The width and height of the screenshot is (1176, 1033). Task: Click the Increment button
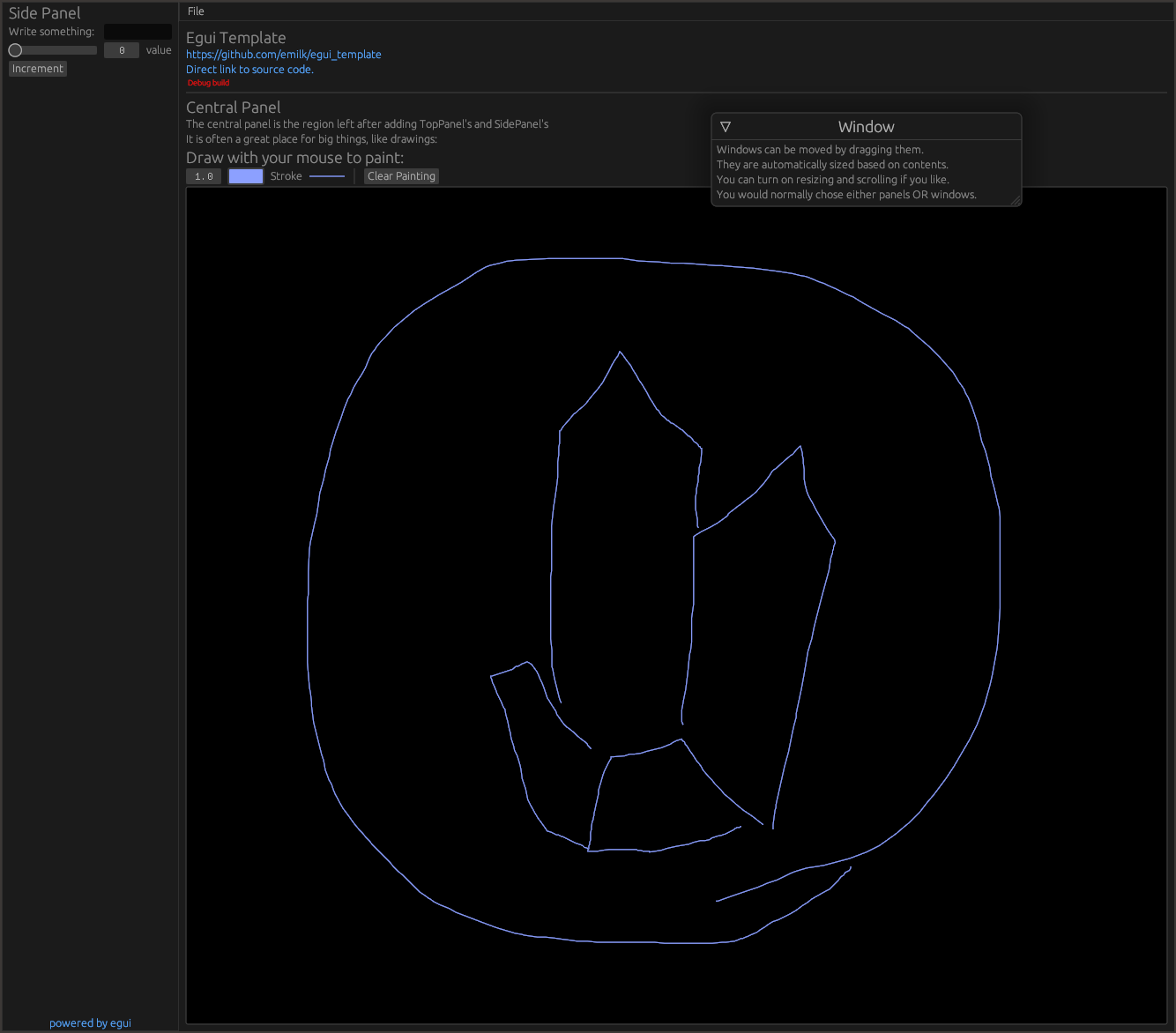[x=38, y=69]
